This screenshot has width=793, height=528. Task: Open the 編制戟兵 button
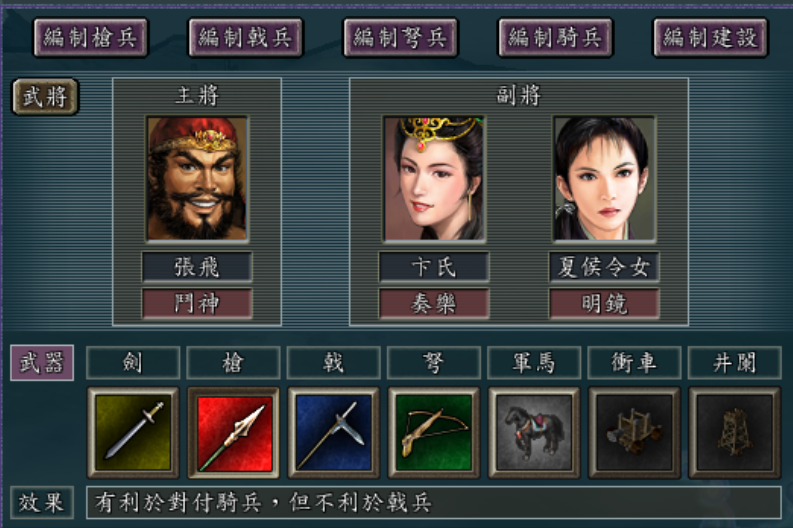tap(245, 37)
